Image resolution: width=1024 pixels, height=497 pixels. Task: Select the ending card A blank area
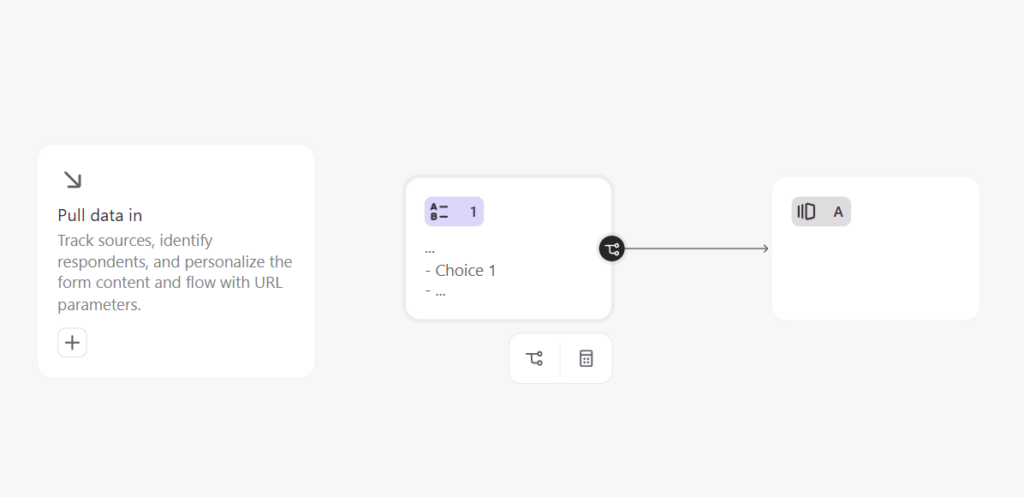875,274
